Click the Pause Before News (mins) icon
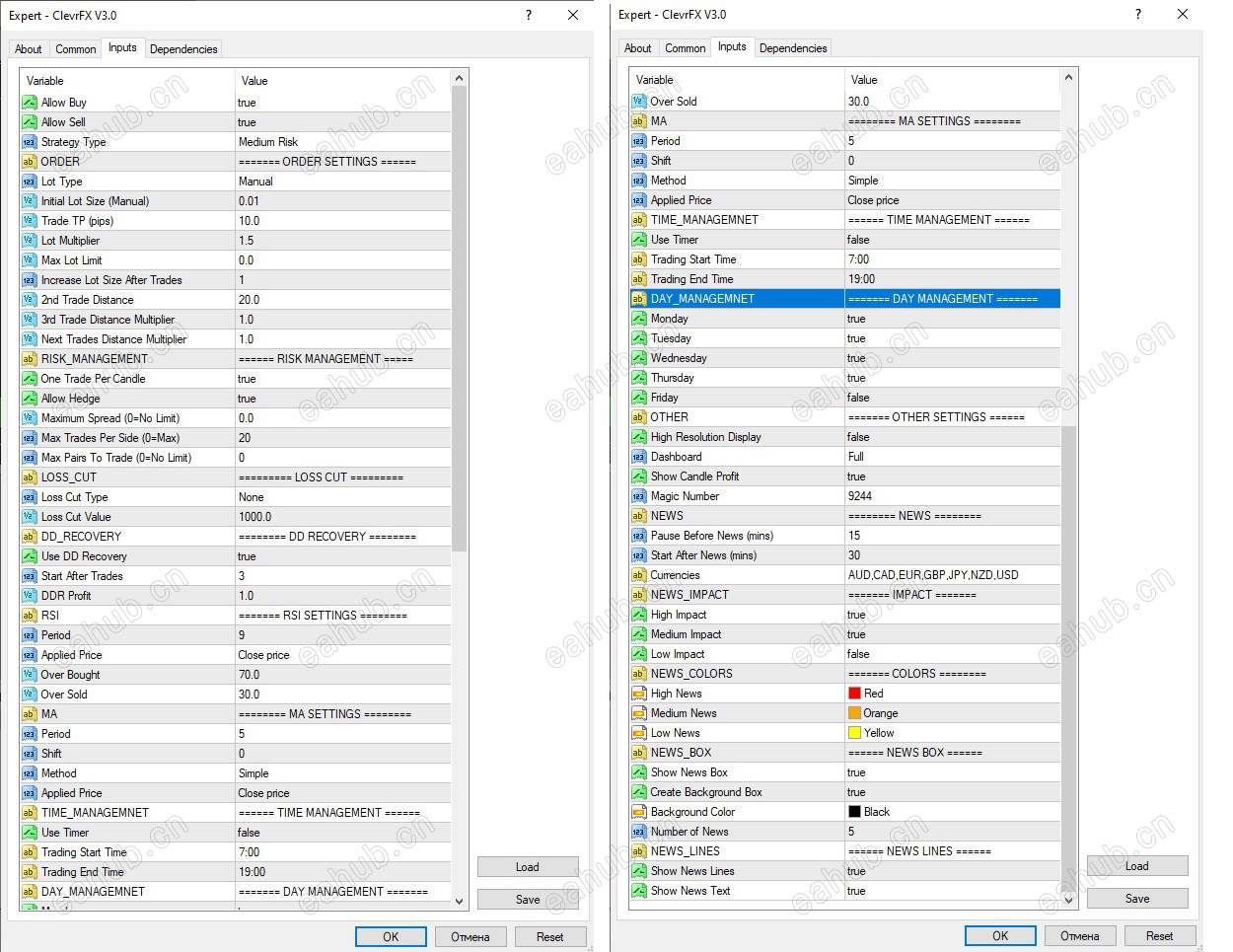Screen dimensions: 1233x952 [x=638, y=536]
